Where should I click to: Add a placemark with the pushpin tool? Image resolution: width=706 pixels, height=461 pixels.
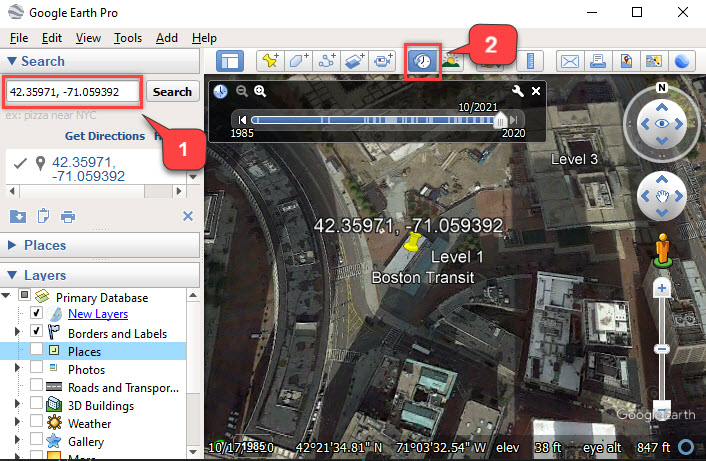(270, 61)
